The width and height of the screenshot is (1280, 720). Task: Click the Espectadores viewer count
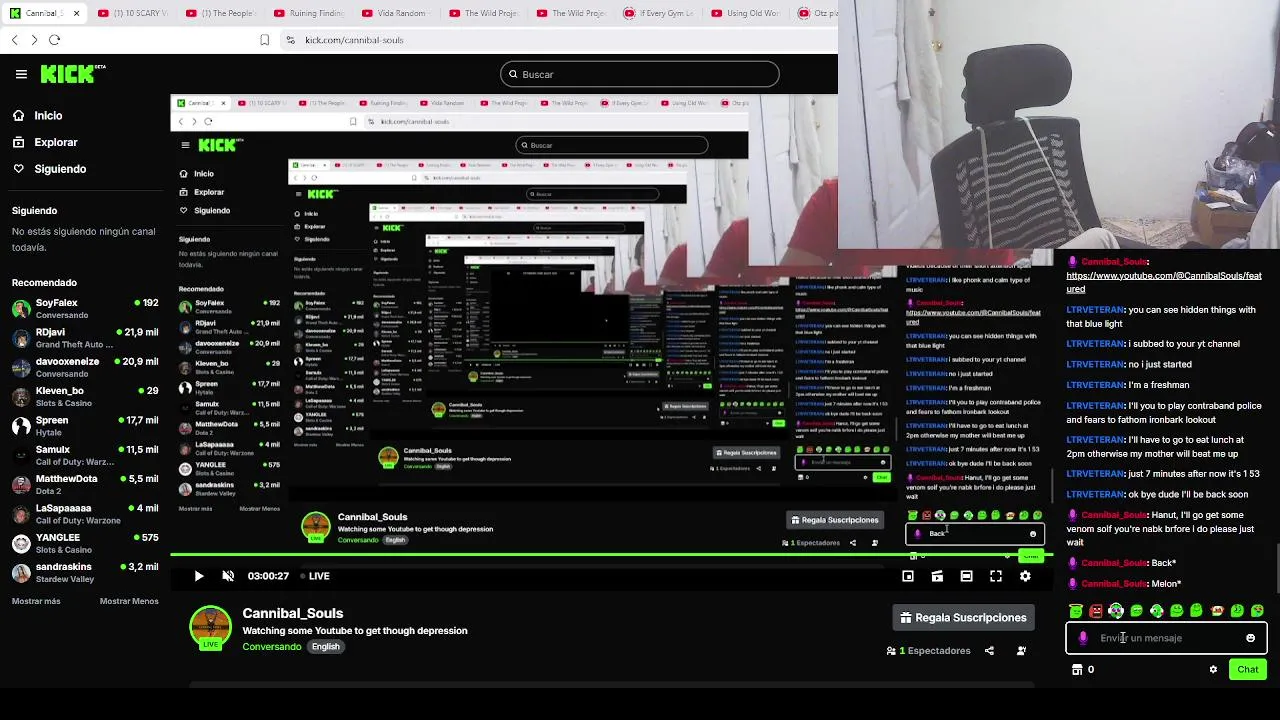point(928,651)
